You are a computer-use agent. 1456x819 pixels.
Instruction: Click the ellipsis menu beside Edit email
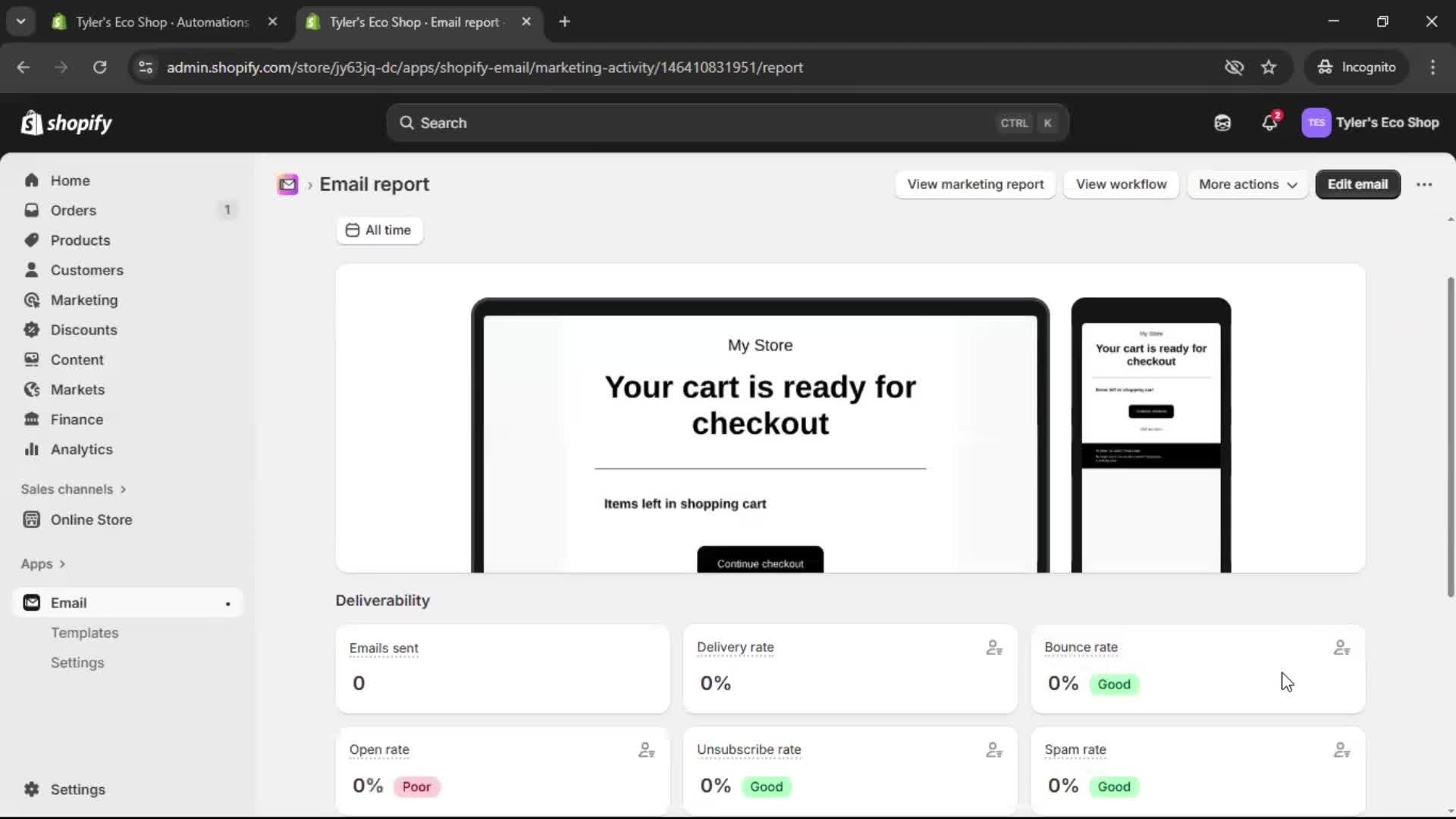tap(1425, 184)
